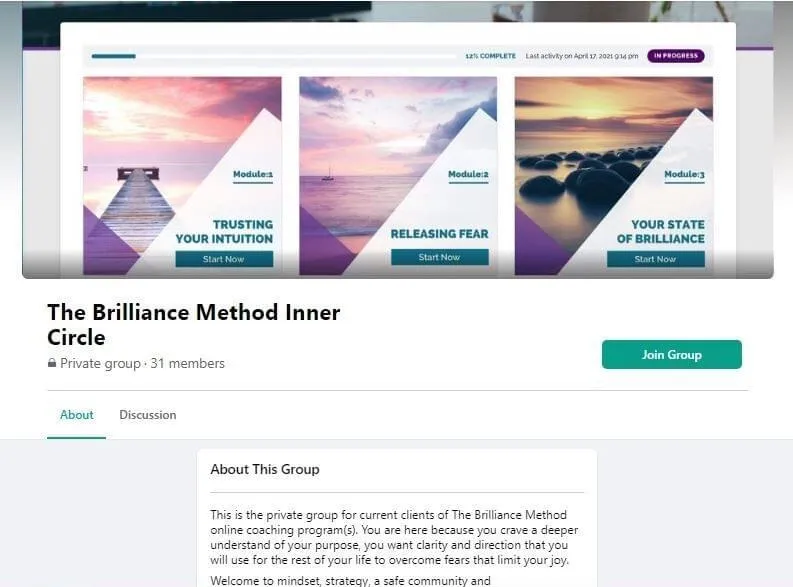
Task: Select the About tab
Action: 77,415
